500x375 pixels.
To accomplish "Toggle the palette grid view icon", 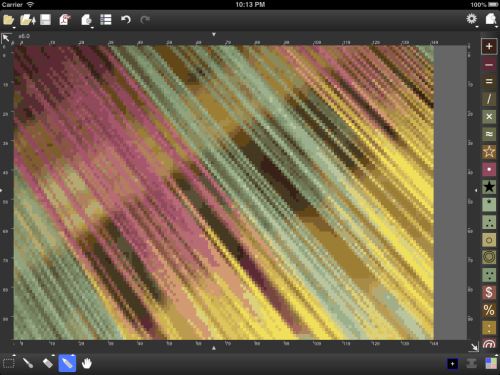I will tap(491, 363).
